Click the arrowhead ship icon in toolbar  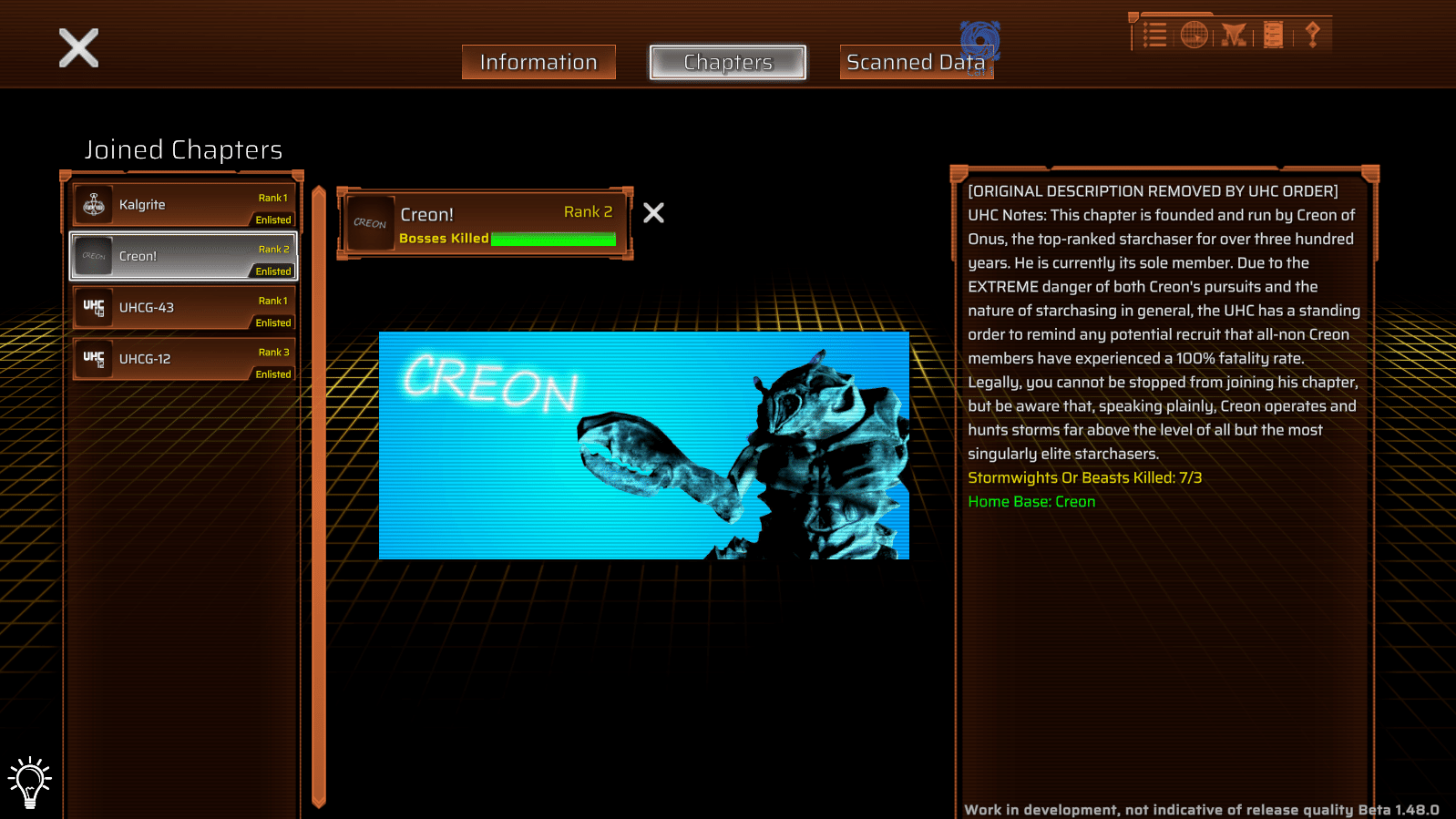[x=1234, y=36]
